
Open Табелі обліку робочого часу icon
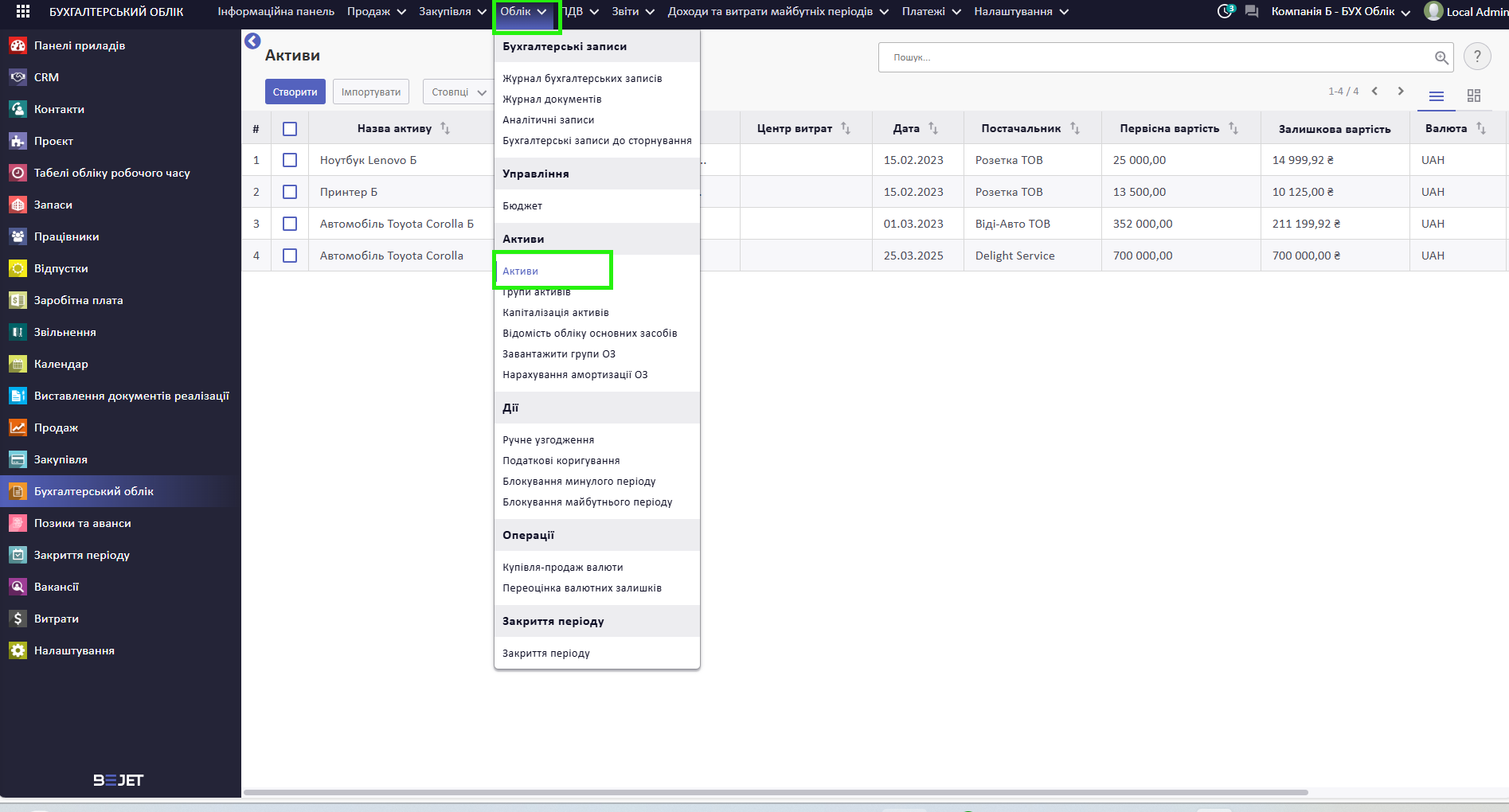tap(18, 173)
